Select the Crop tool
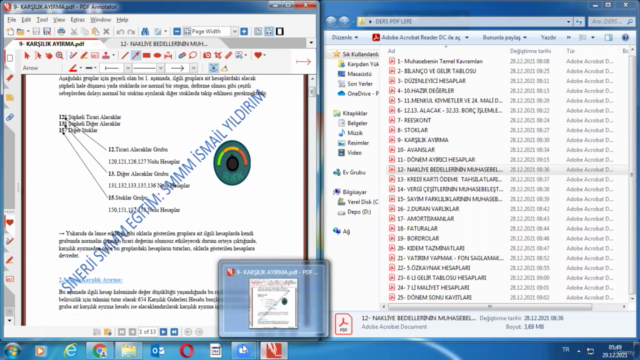This screenshot has width=640, height=360. [x=218, y=55]
